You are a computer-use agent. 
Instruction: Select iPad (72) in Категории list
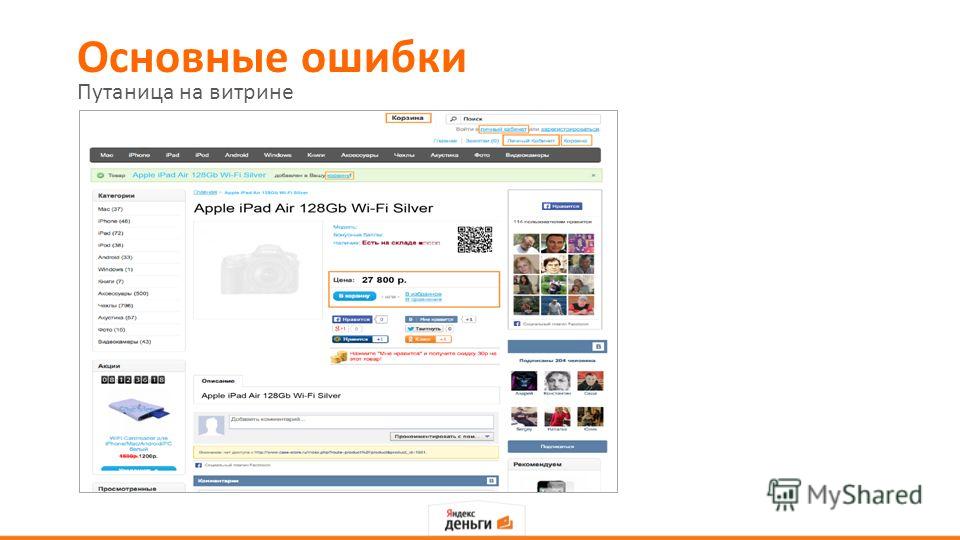[x=110, y=233]
